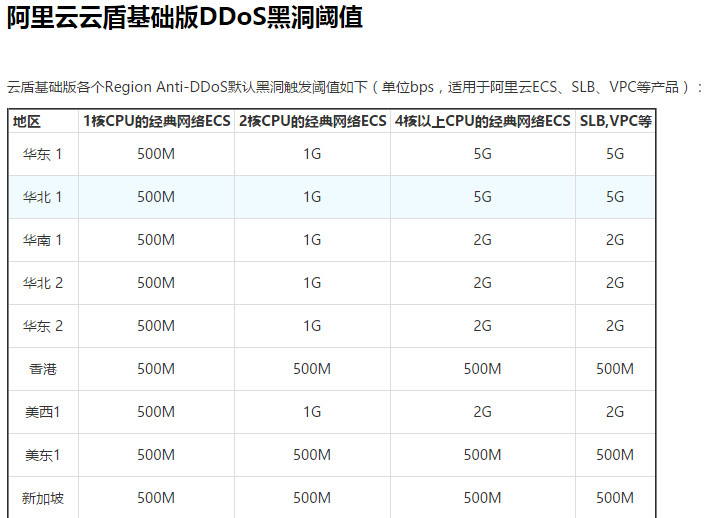Viewport: 714px width, 518px height.
Task: Click the 美东1 region cell
Action: [x=43, y=455]
